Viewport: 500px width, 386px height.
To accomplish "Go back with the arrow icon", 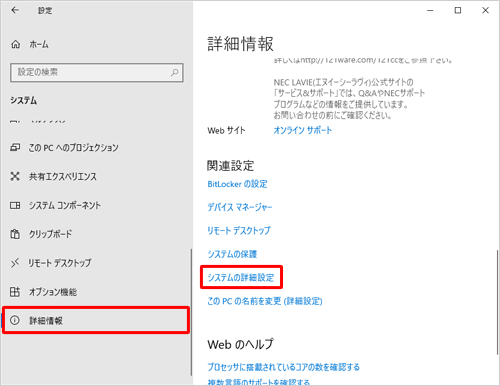I will [15, 10].
